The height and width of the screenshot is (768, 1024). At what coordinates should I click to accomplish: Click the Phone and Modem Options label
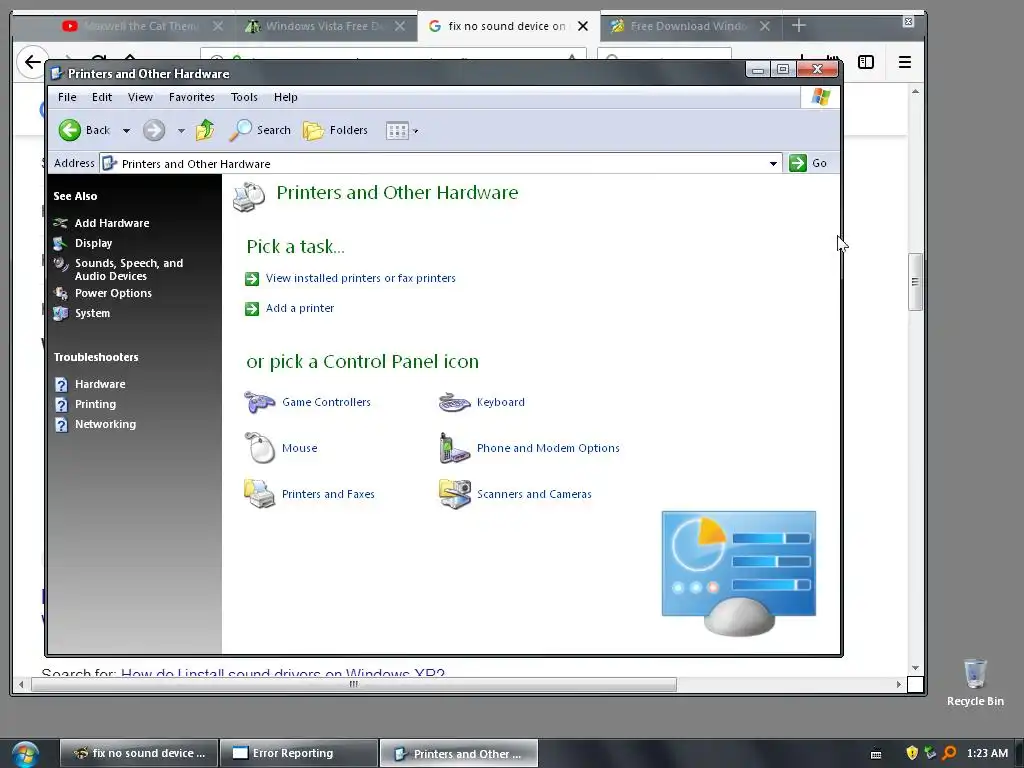click(548, 448)
